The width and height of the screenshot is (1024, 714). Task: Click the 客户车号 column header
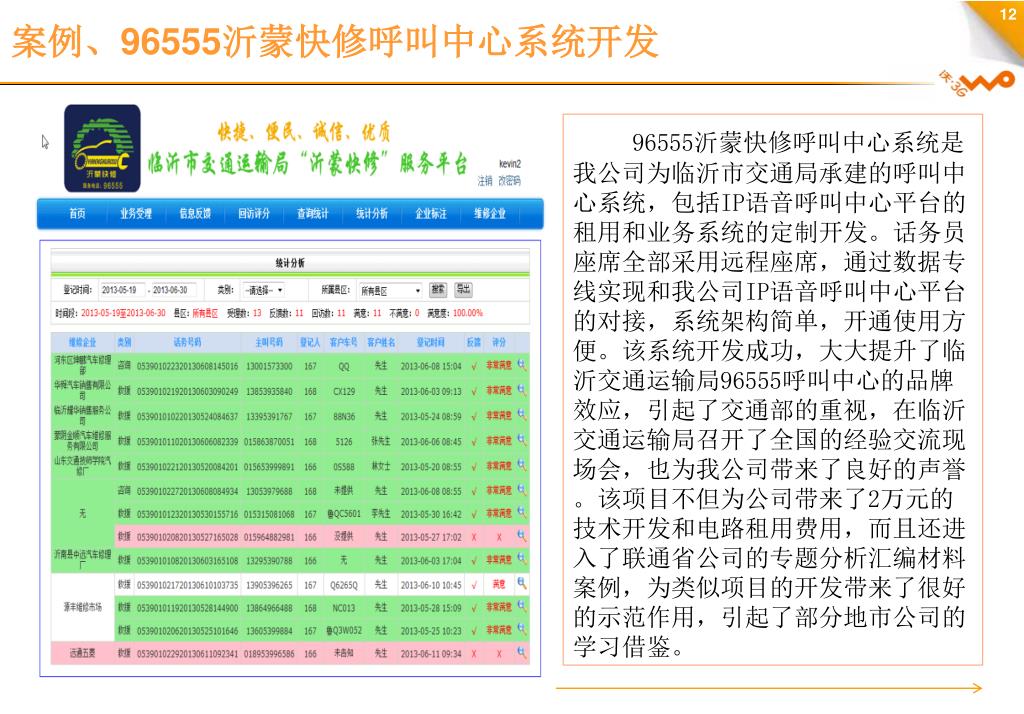tap(344, 342)
